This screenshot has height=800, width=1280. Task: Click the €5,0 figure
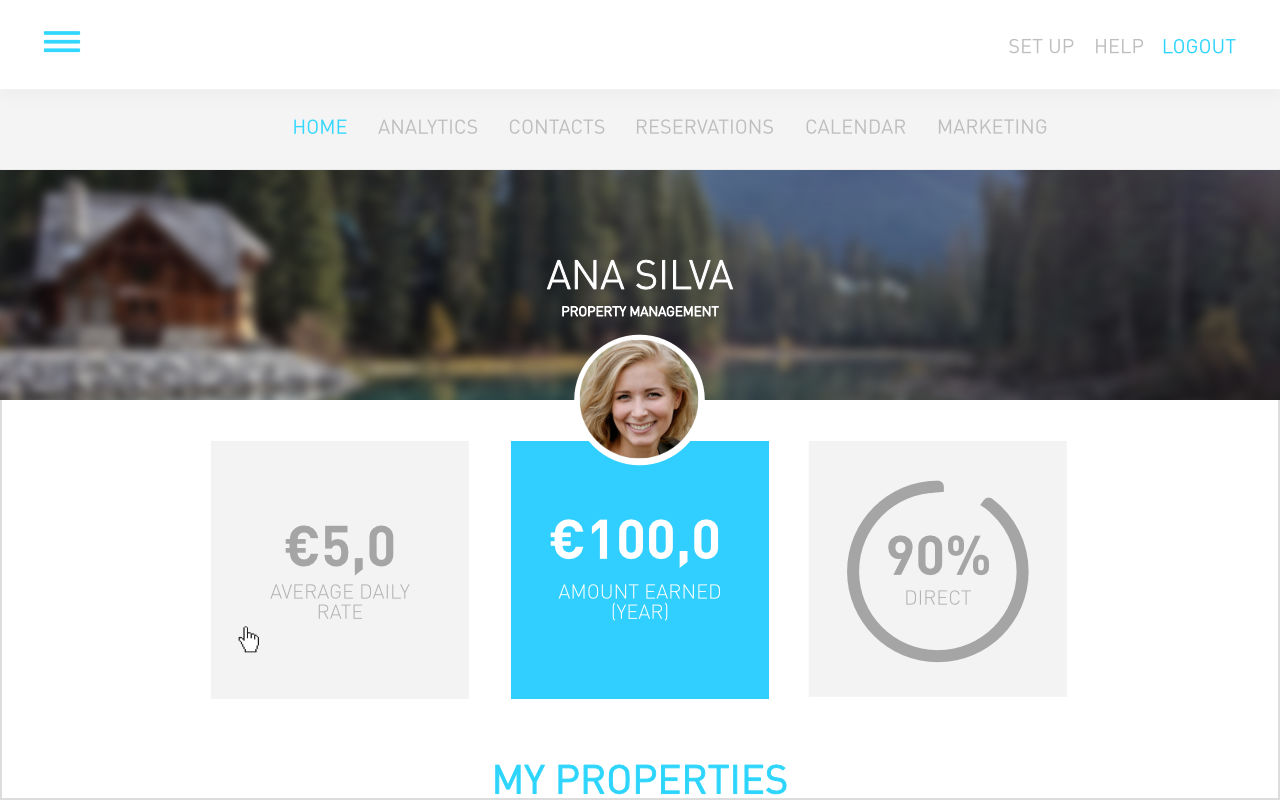[x=340, y=547]
